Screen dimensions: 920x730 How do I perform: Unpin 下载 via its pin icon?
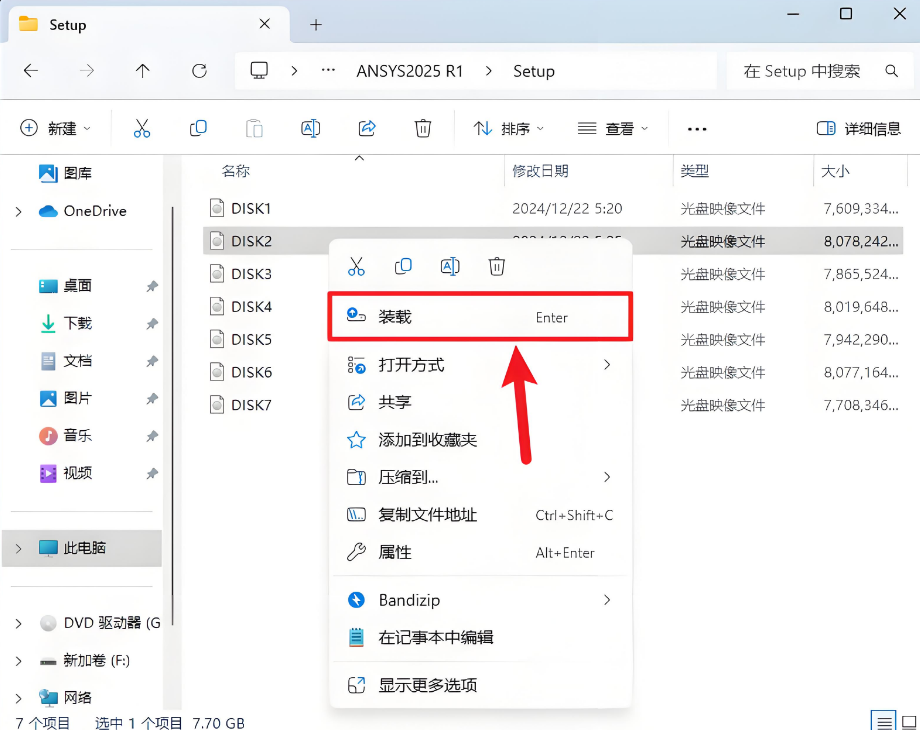[152, 323]
